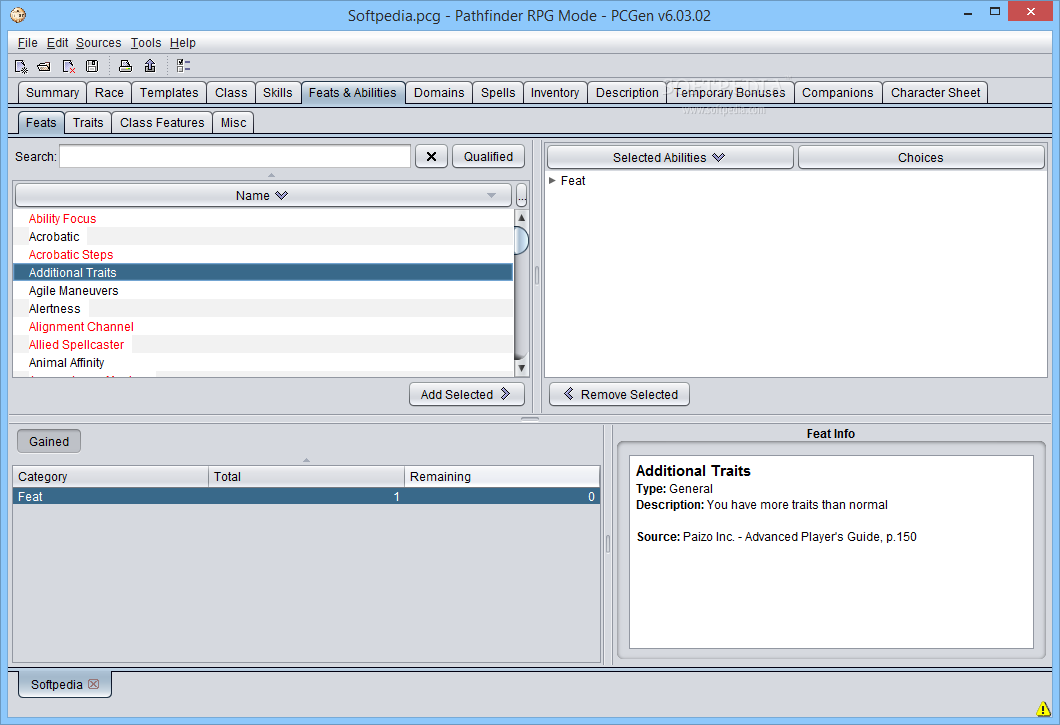Switch to the Class tab
Viewport: 1060px width, 725px height.
(x=231, y=93)
